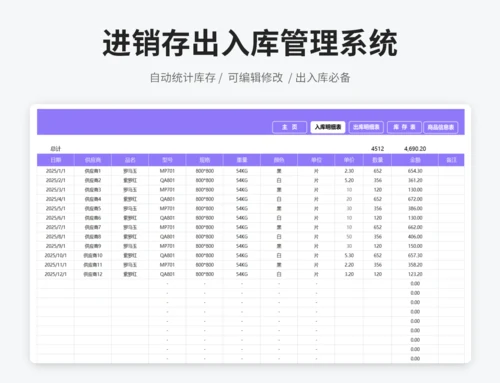Select the 总计 label cell
Screen dimensions: 500x383
[x=56, y=149]
